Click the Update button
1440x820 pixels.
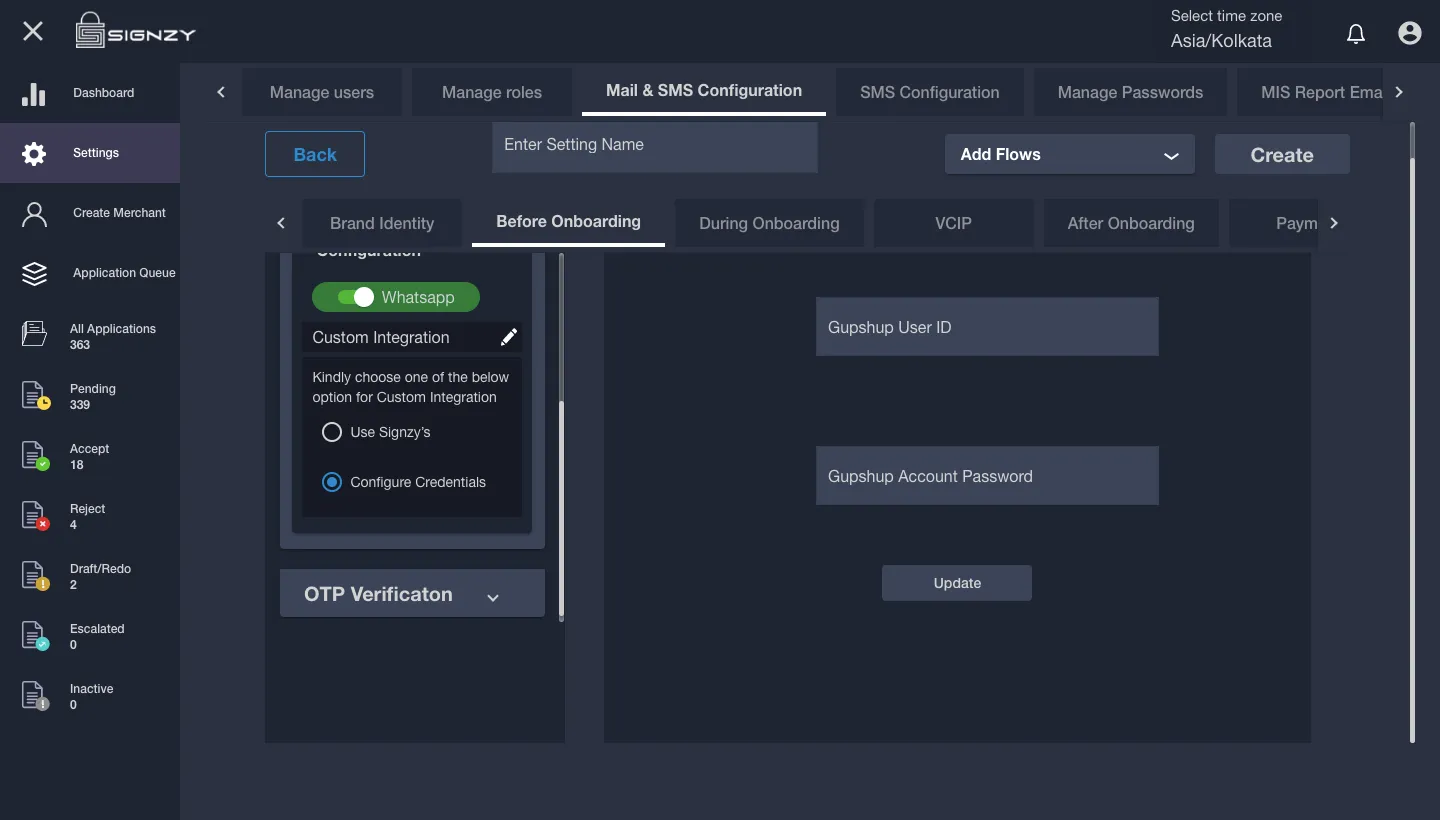click(957, 583)
